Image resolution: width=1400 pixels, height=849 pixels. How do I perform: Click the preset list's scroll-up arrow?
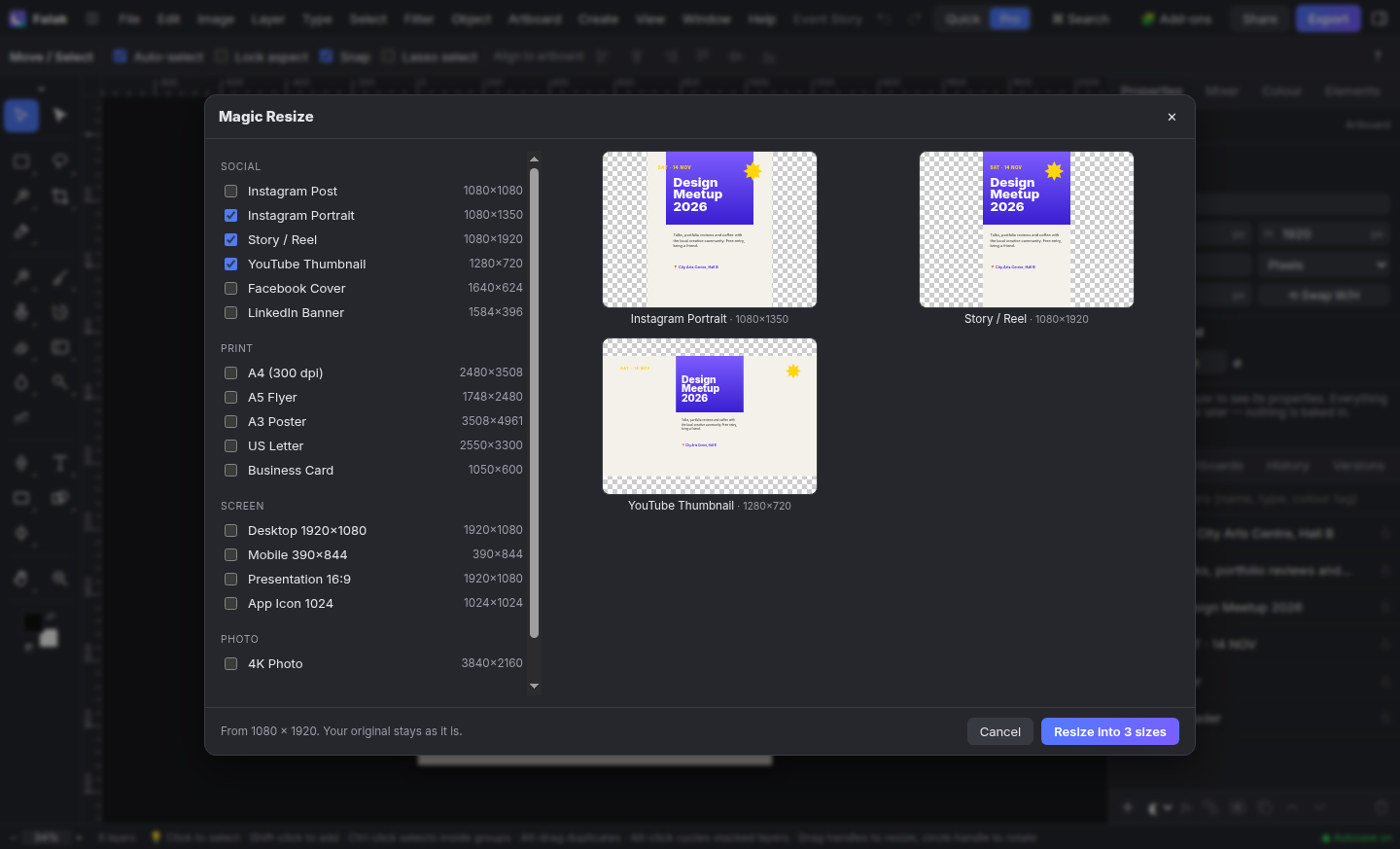[x=534, y=159]
